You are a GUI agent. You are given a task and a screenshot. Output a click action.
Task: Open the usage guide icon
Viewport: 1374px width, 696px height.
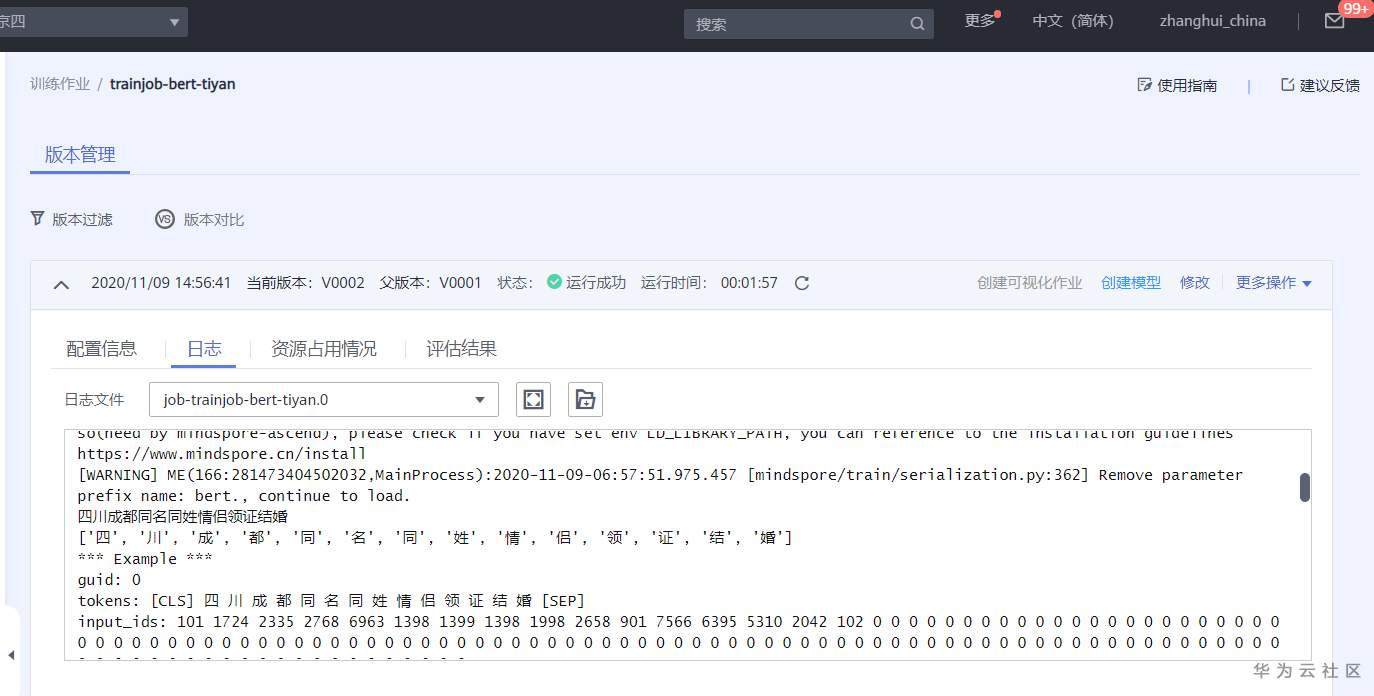(1145, 85)
